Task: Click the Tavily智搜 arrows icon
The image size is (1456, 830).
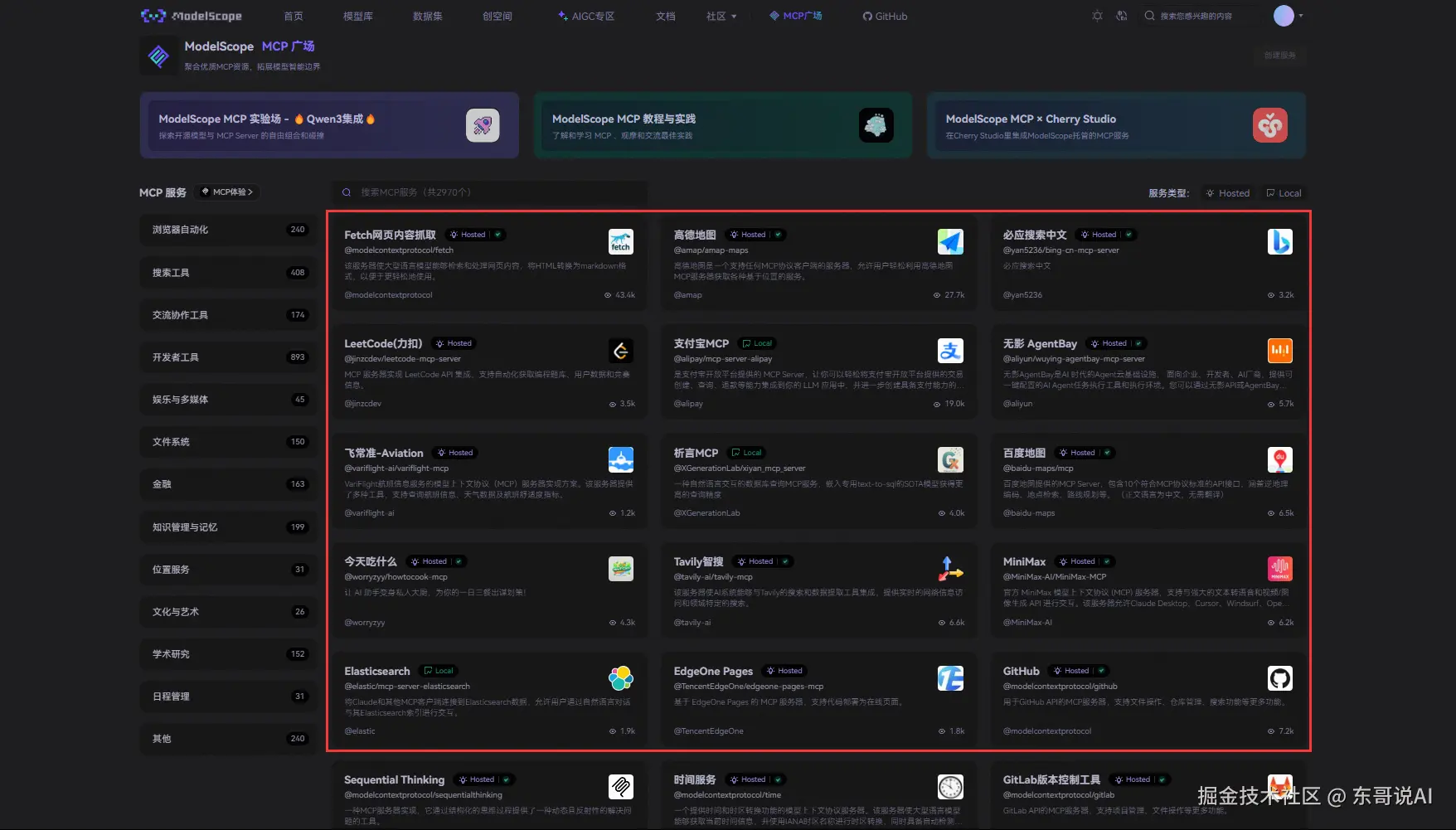Action: (x=950, y=569)
